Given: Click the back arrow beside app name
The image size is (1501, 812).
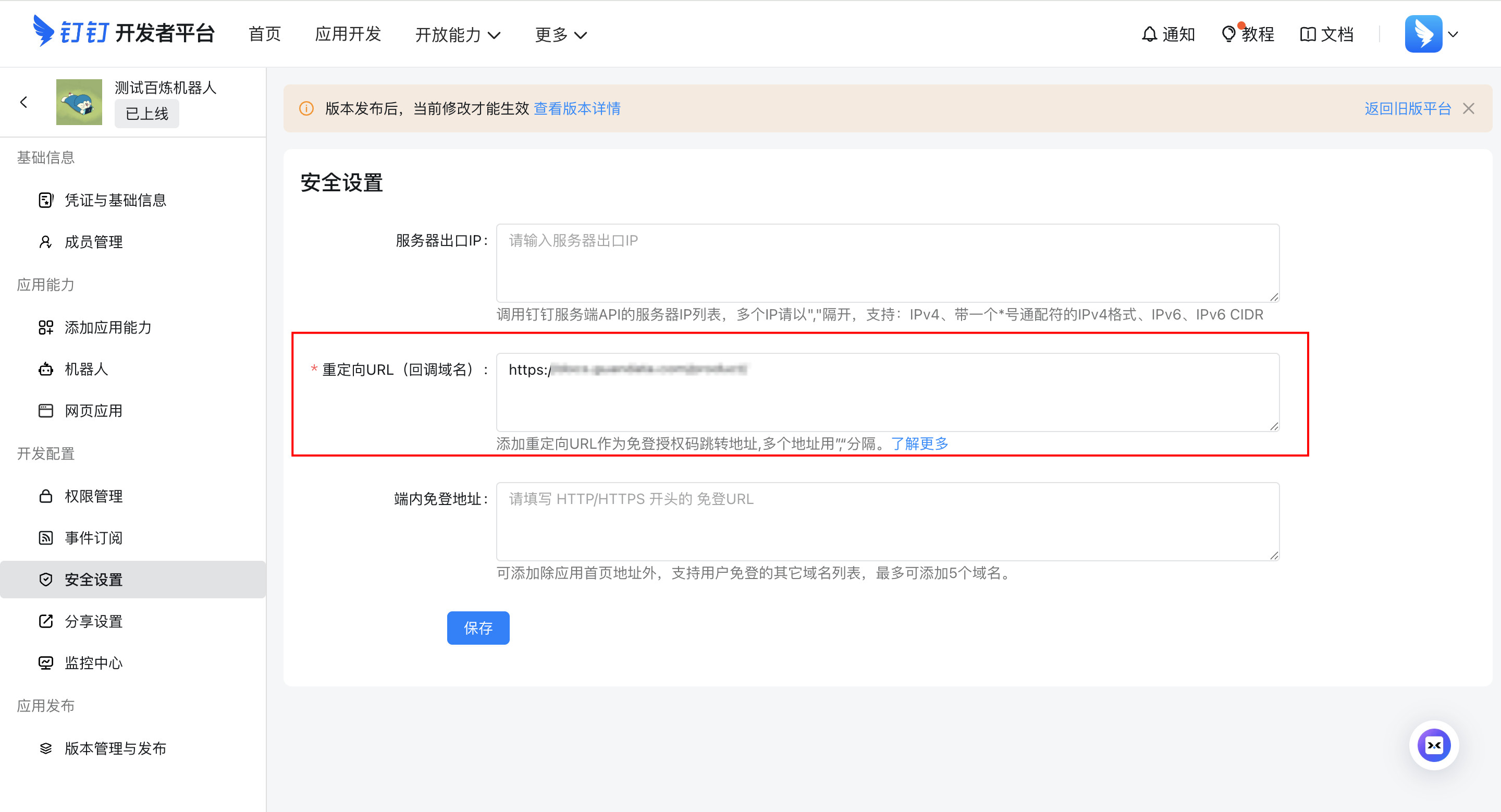Looking at the screenshot, I should (x=24, y=103).
